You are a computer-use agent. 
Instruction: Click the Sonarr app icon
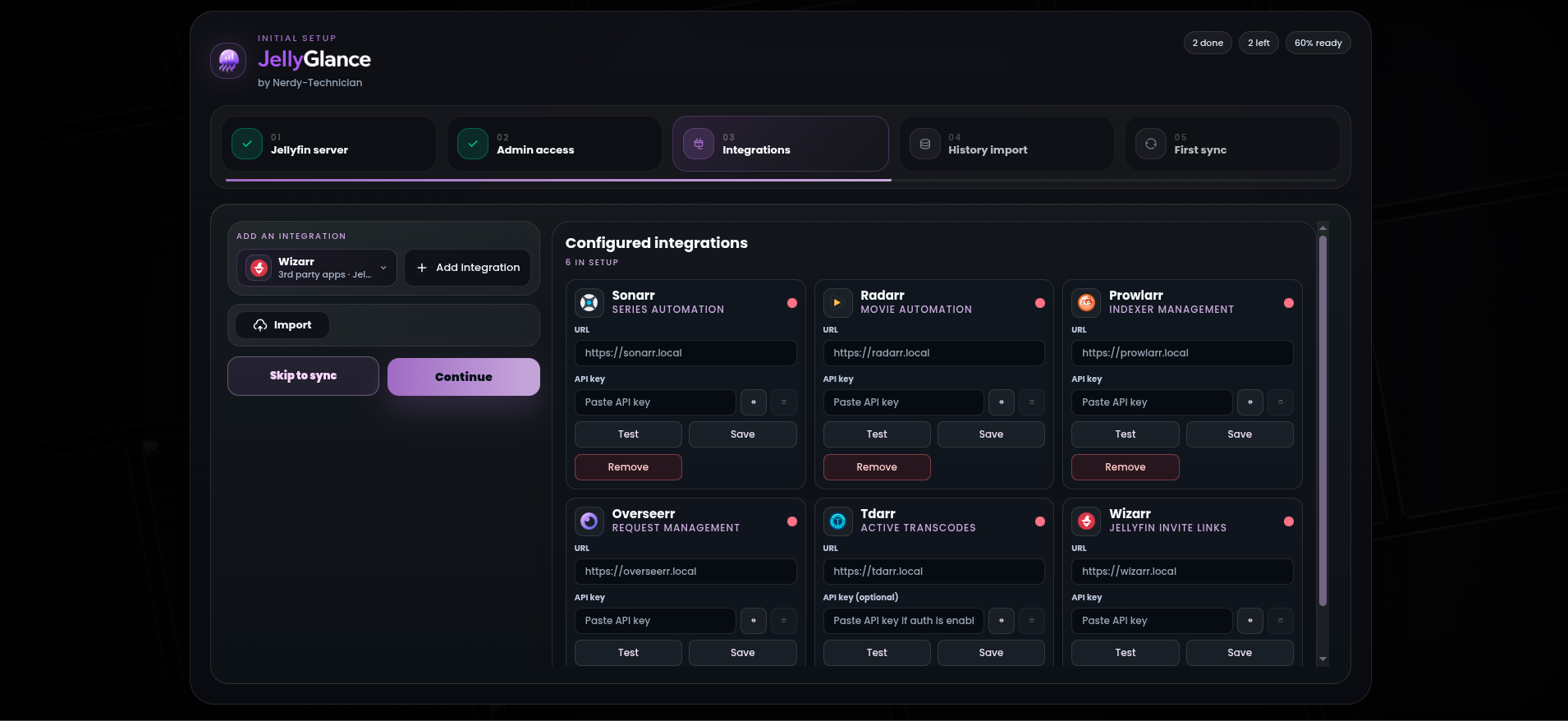point(589,302)
